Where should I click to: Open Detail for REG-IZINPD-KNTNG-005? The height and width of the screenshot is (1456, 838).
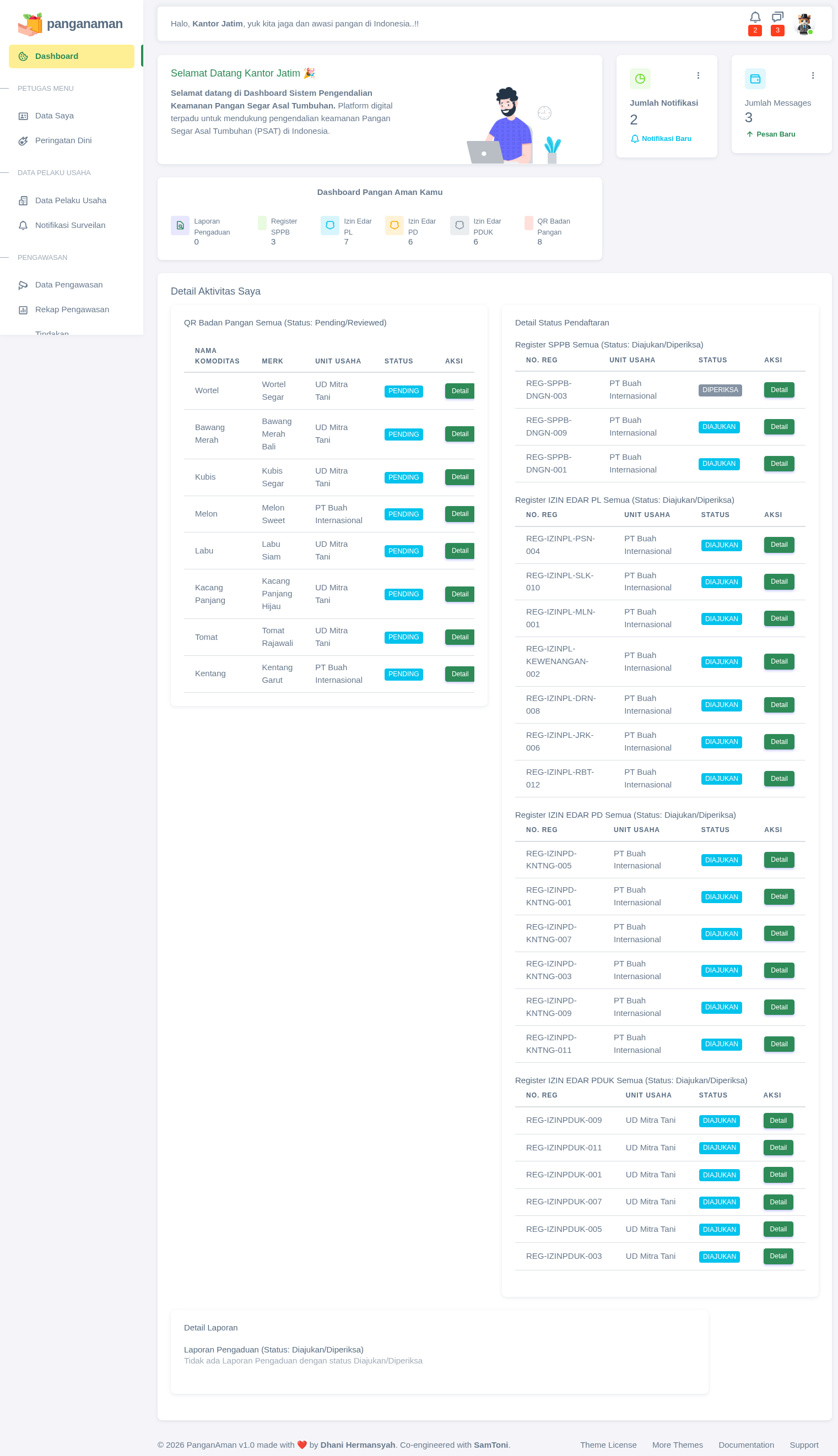pos(778,860)
